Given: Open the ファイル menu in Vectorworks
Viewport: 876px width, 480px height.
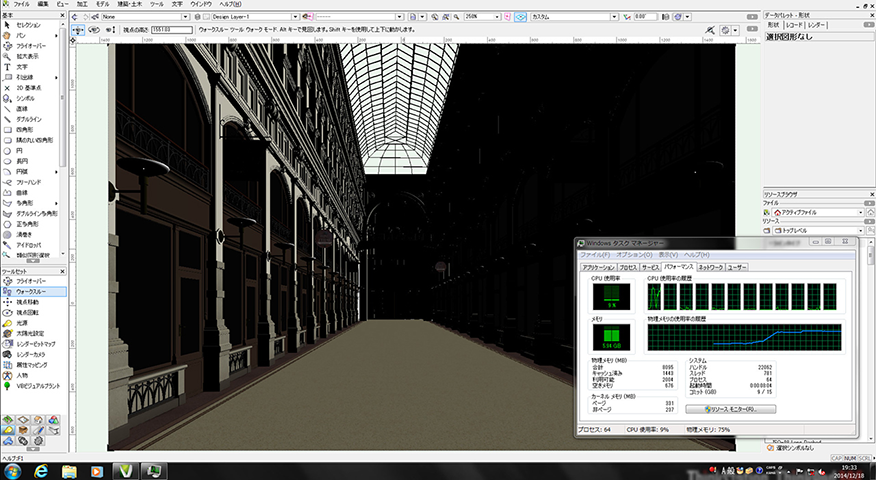Looking at the screenshot, I should 21,4.
